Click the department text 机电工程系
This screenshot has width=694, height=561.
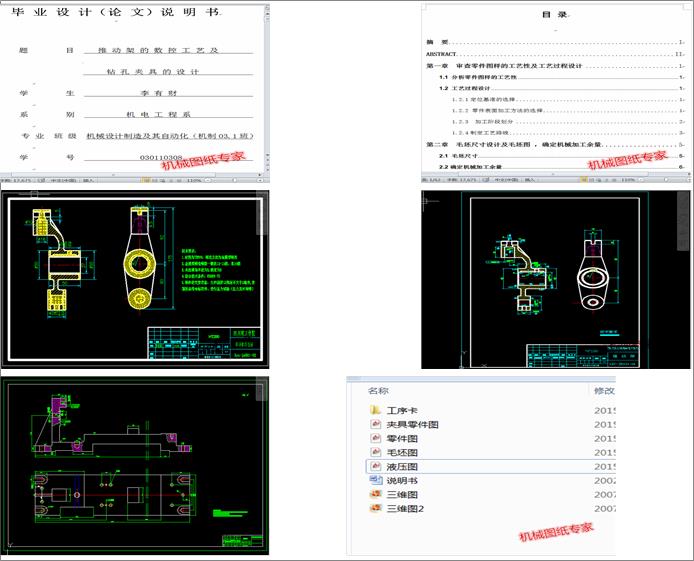pos(158,114)
